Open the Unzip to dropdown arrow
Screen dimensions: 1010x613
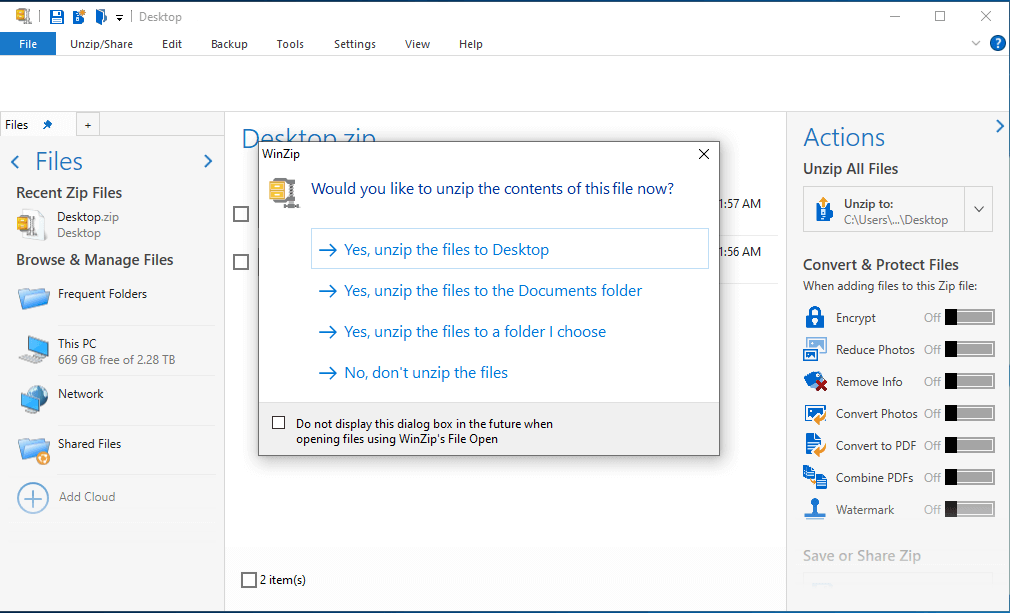(x=978, y=208)
